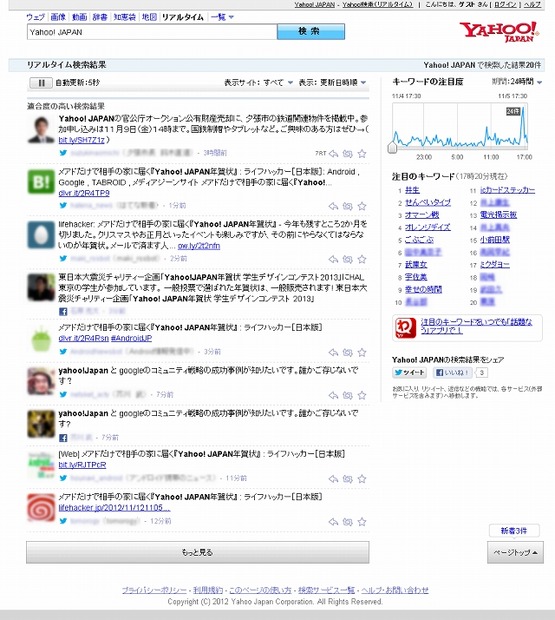Star the first yahoo!Japan と google tweet
555x620 pixels.
click(x=362, y=395)
